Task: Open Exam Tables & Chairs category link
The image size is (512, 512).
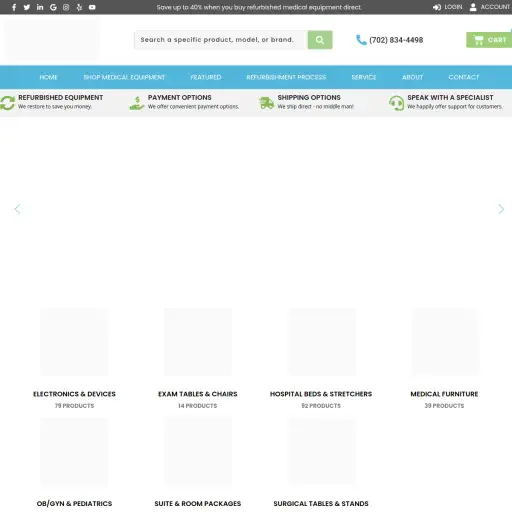Action: 198,394
